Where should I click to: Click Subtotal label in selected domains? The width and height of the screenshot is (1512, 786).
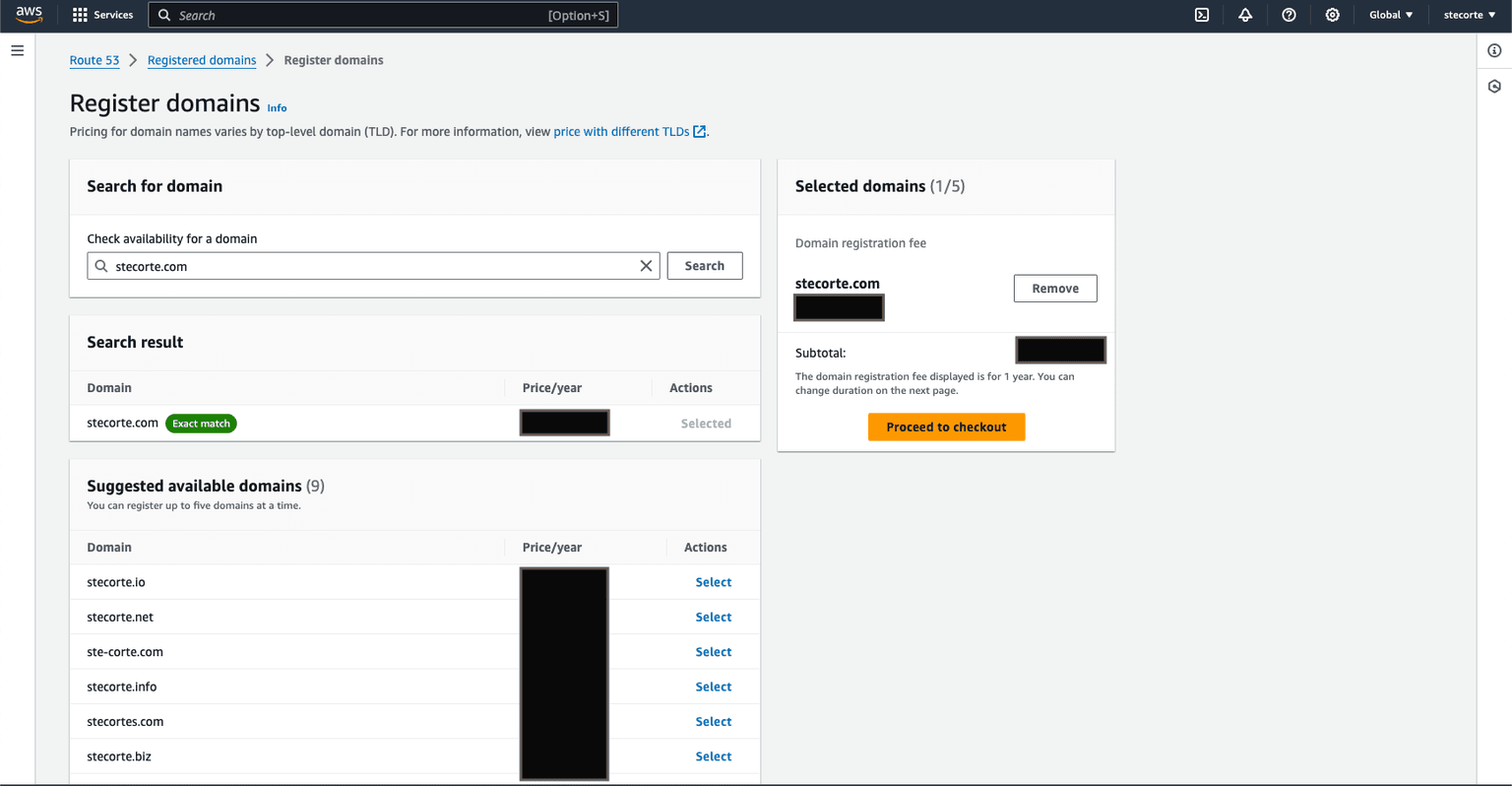(820, 353)
